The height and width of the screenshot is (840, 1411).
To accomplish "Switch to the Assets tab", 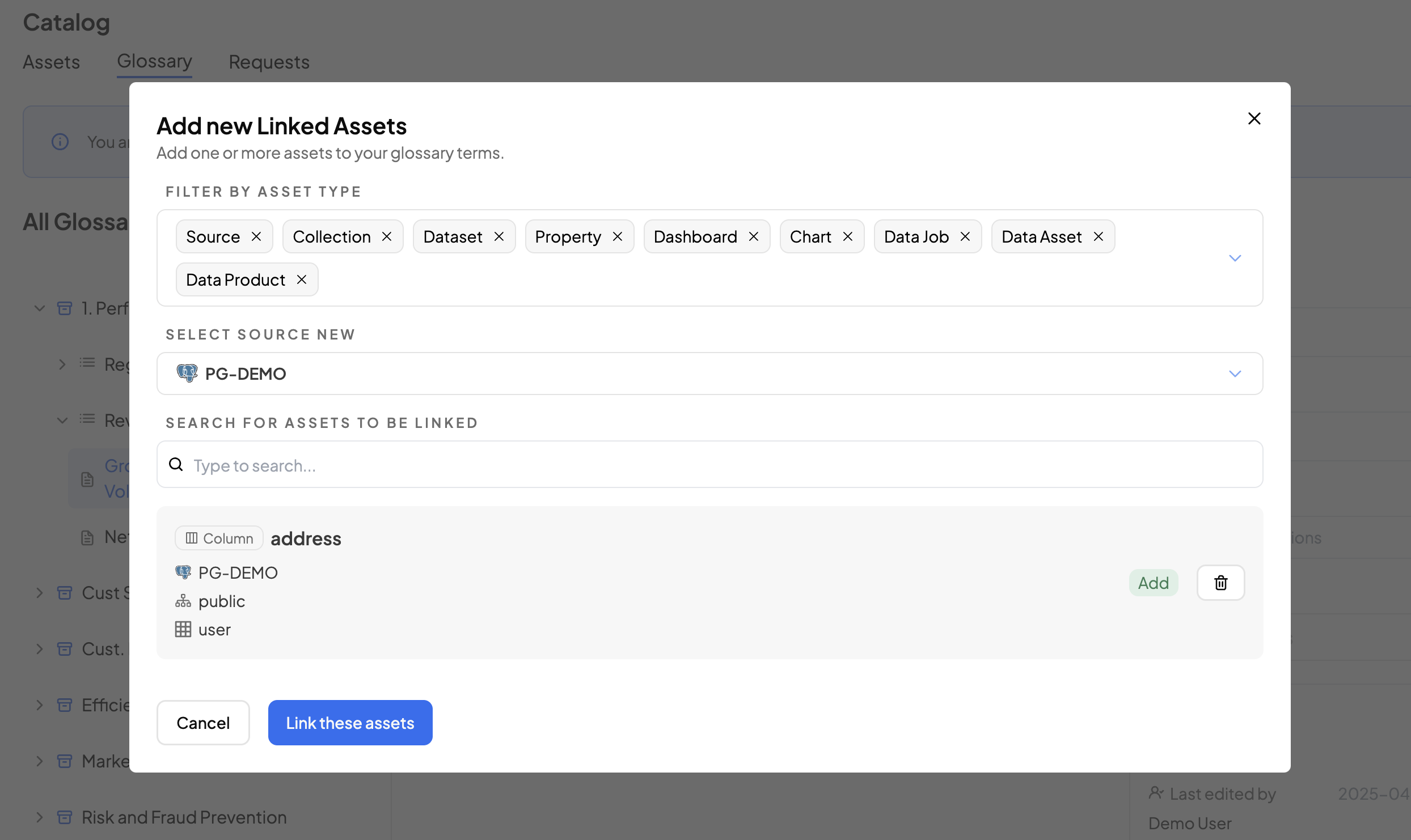I will pyautogui.click(x=51, y=62).
